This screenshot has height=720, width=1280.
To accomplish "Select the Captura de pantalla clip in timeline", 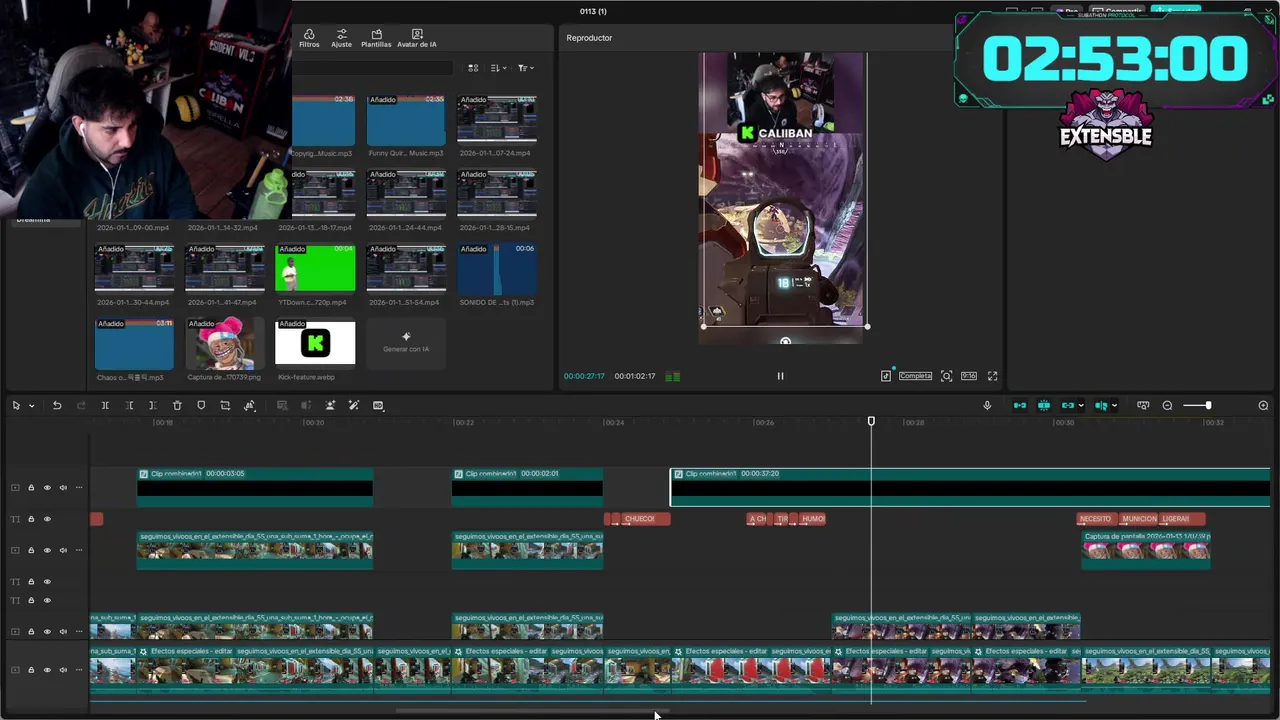I will pyautogui.click(x=1146, y=549).
